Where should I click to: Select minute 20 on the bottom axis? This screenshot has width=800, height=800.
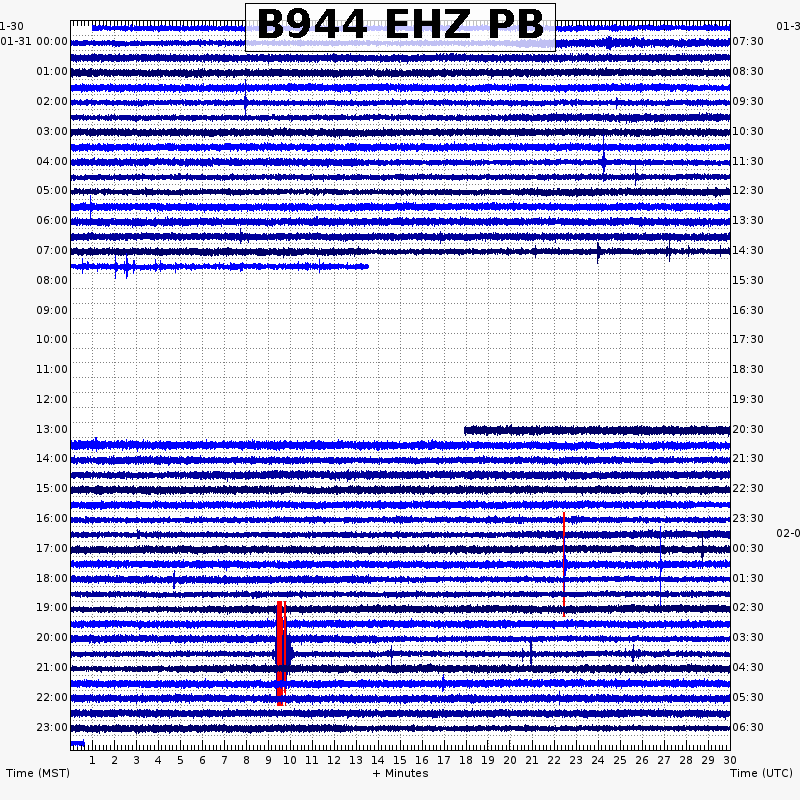pos(510,760)
